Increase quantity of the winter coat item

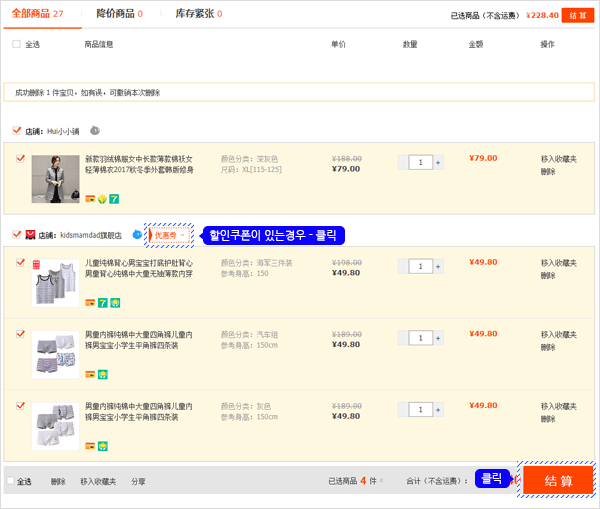tap(437, 162)
